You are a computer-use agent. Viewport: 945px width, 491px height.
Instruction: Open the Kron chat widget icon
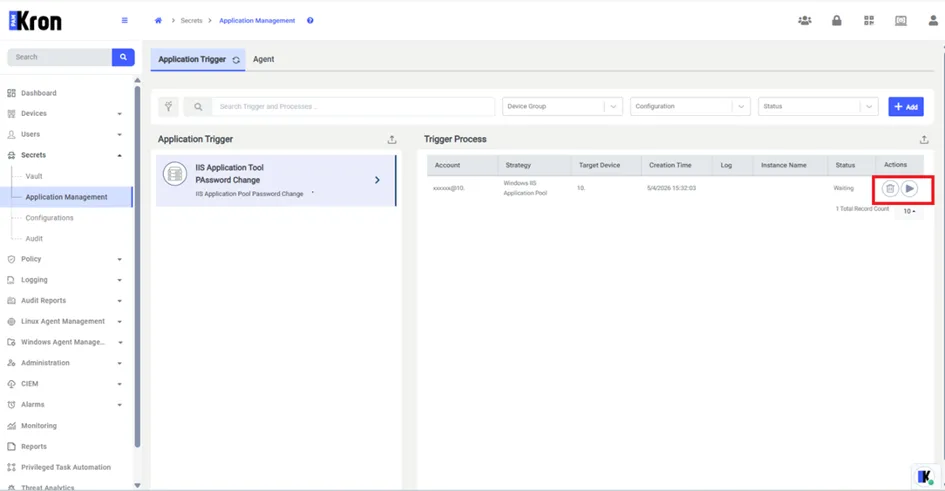tap(925, 477)
